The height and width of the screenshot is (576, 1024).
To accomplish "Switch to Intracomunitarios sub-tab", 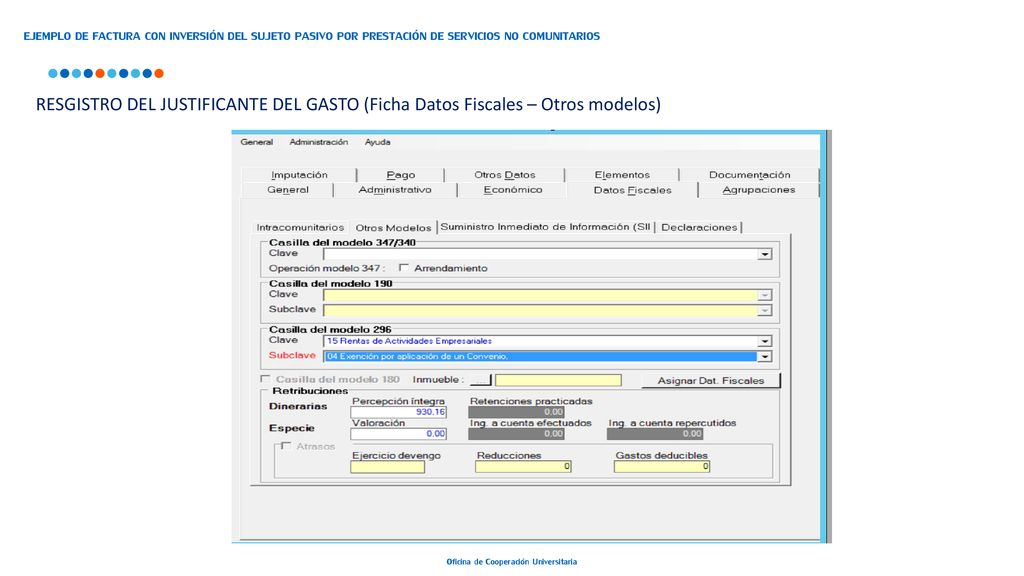I will pos(300,227).
